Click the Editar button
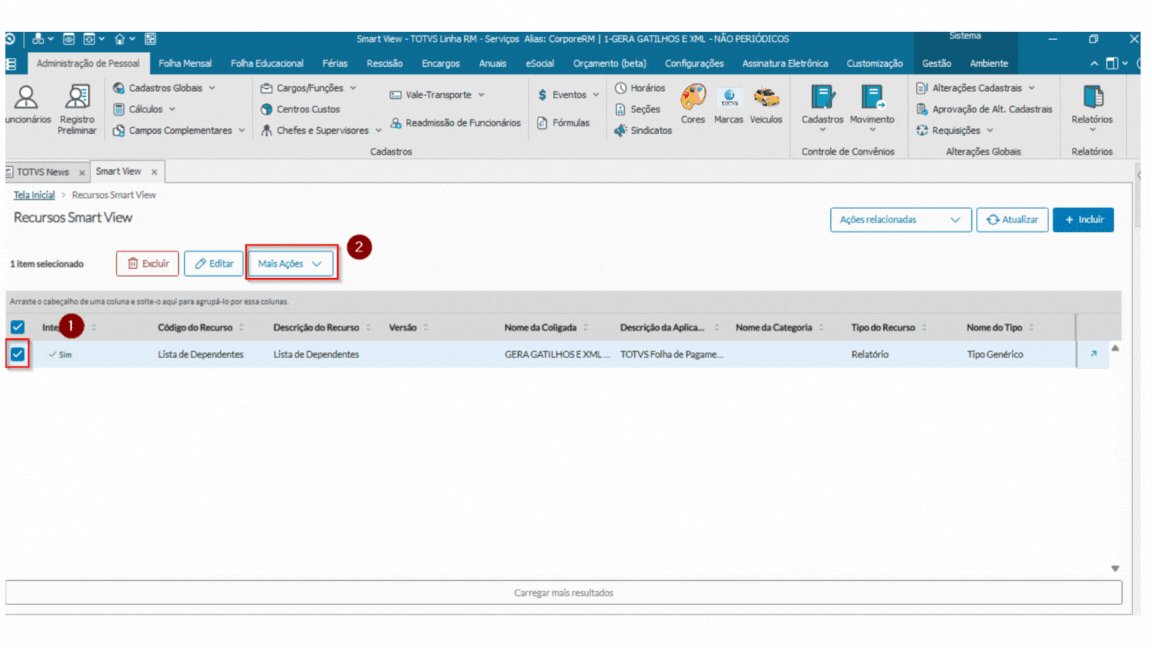 click(214, 264)
